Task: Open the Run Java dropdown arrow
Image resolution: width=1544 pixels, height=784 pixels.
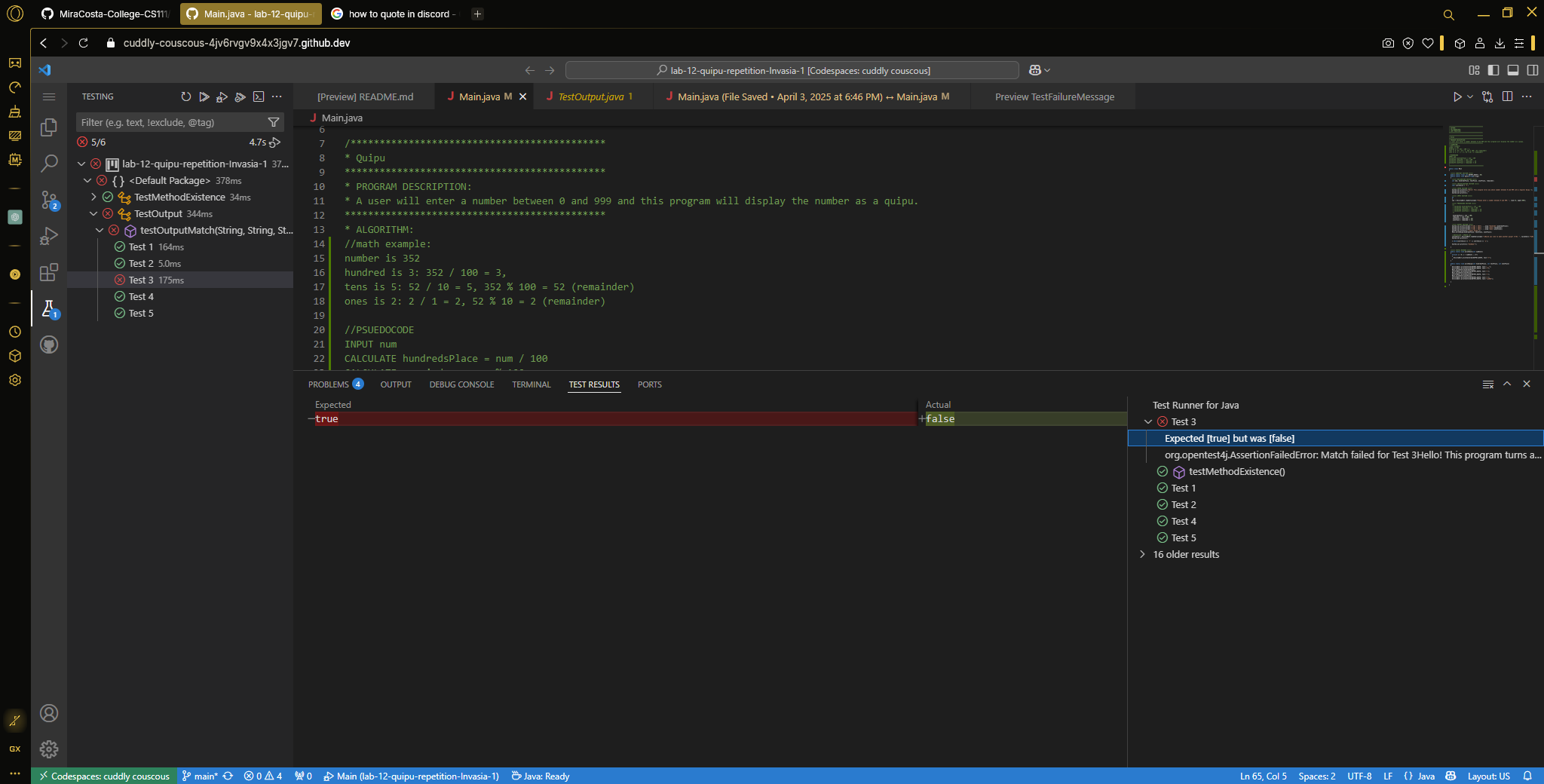Action: point(1470,96)
